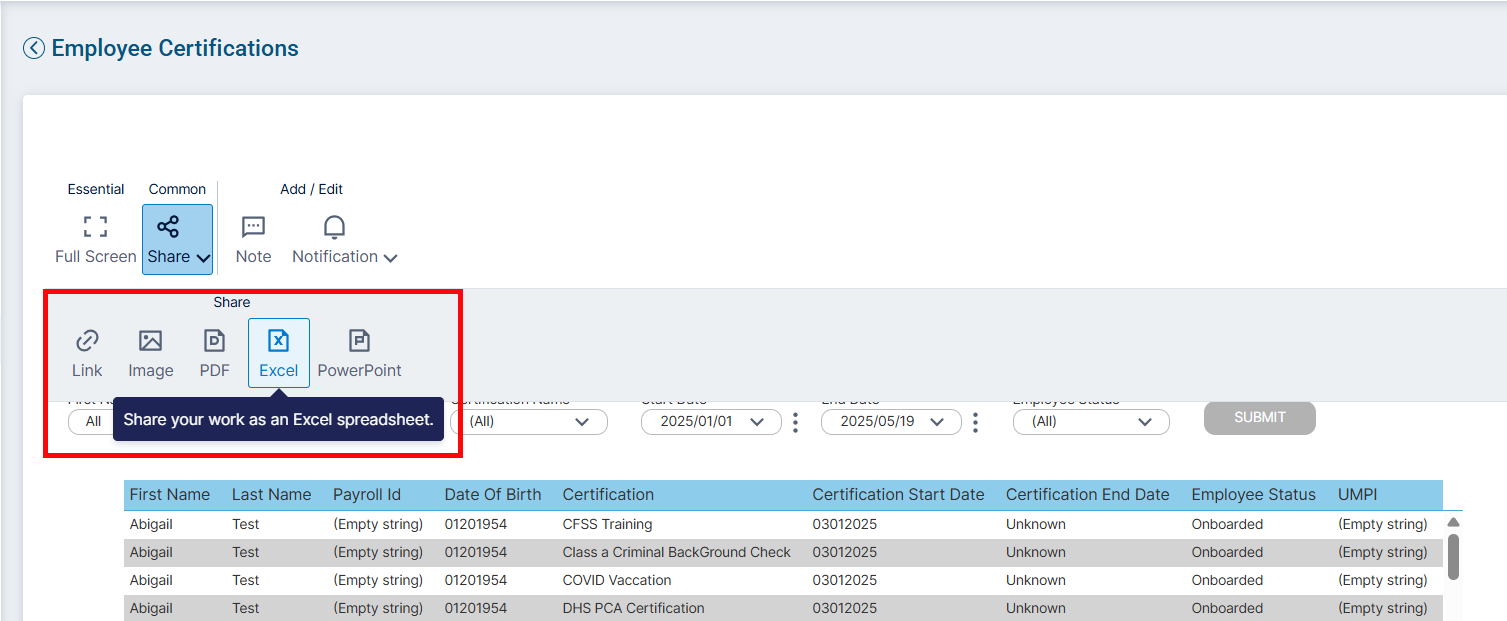This screenshot has height=621, width=1507.
Task: Share the report as a Link
Action: click(87, 353)
